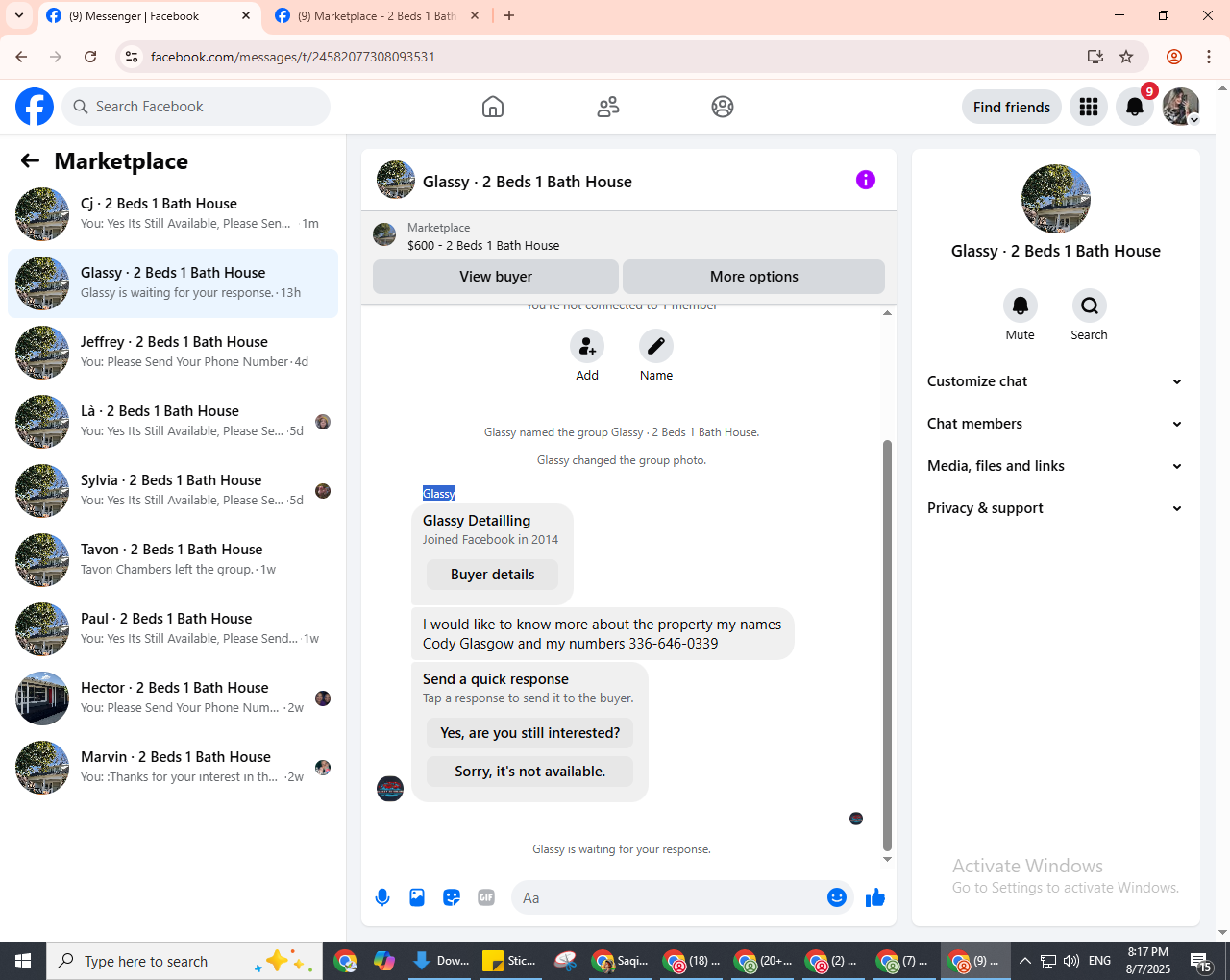Send a thumbs-up like
1230x980 pixels.
(875, 897)
